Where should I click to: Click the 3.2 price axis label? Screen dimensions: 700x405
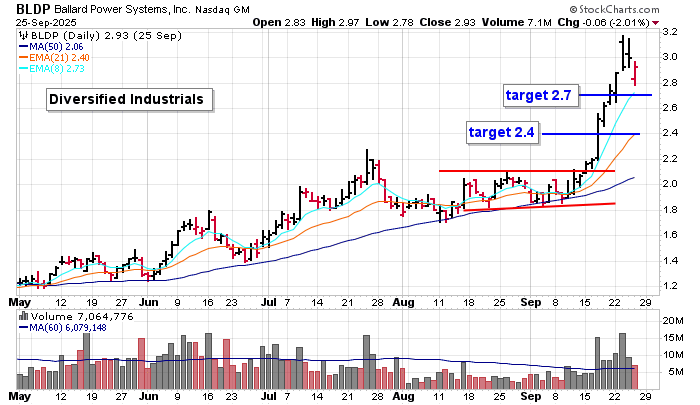pyautogui.click(x=669, y=31)
